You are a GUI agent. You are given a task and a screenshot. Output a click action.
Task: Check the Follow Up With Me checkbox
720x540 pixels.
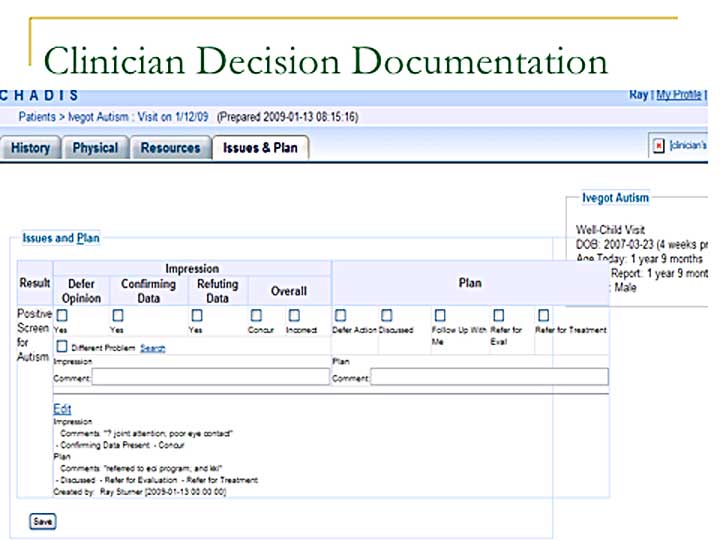(440, 315)
